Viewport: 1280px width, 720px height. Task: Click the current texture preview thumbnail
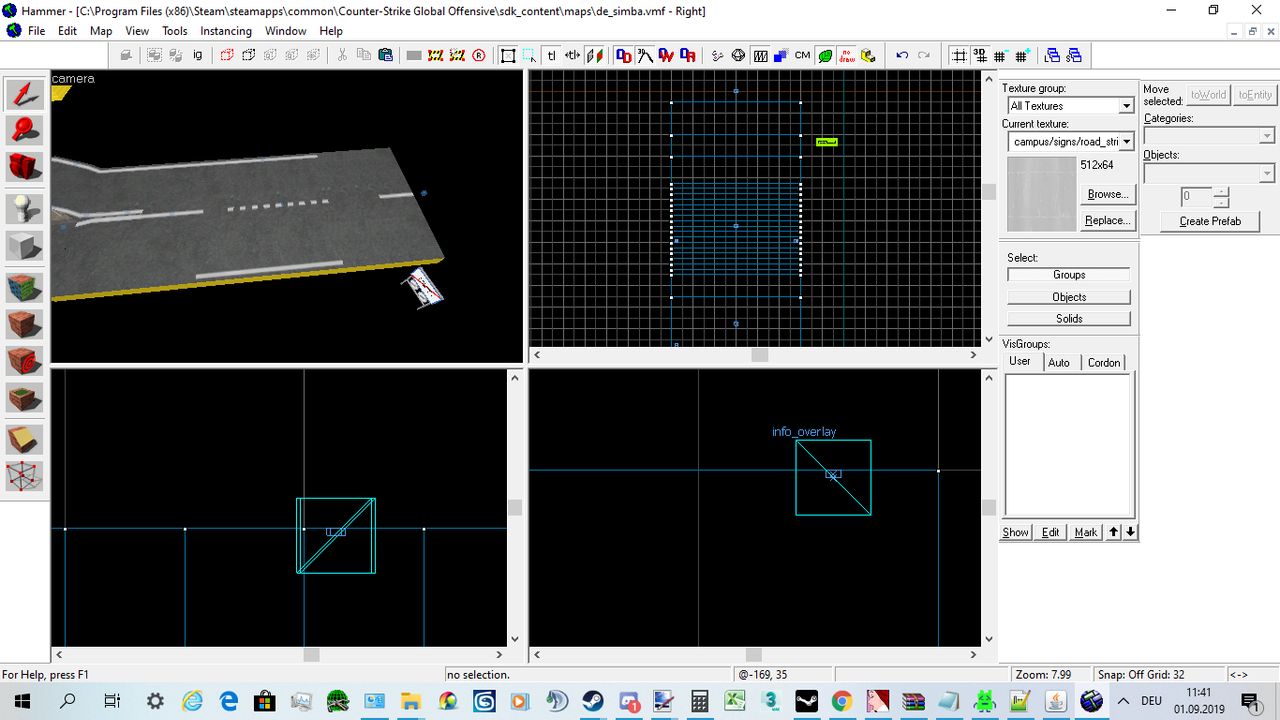1042,194
